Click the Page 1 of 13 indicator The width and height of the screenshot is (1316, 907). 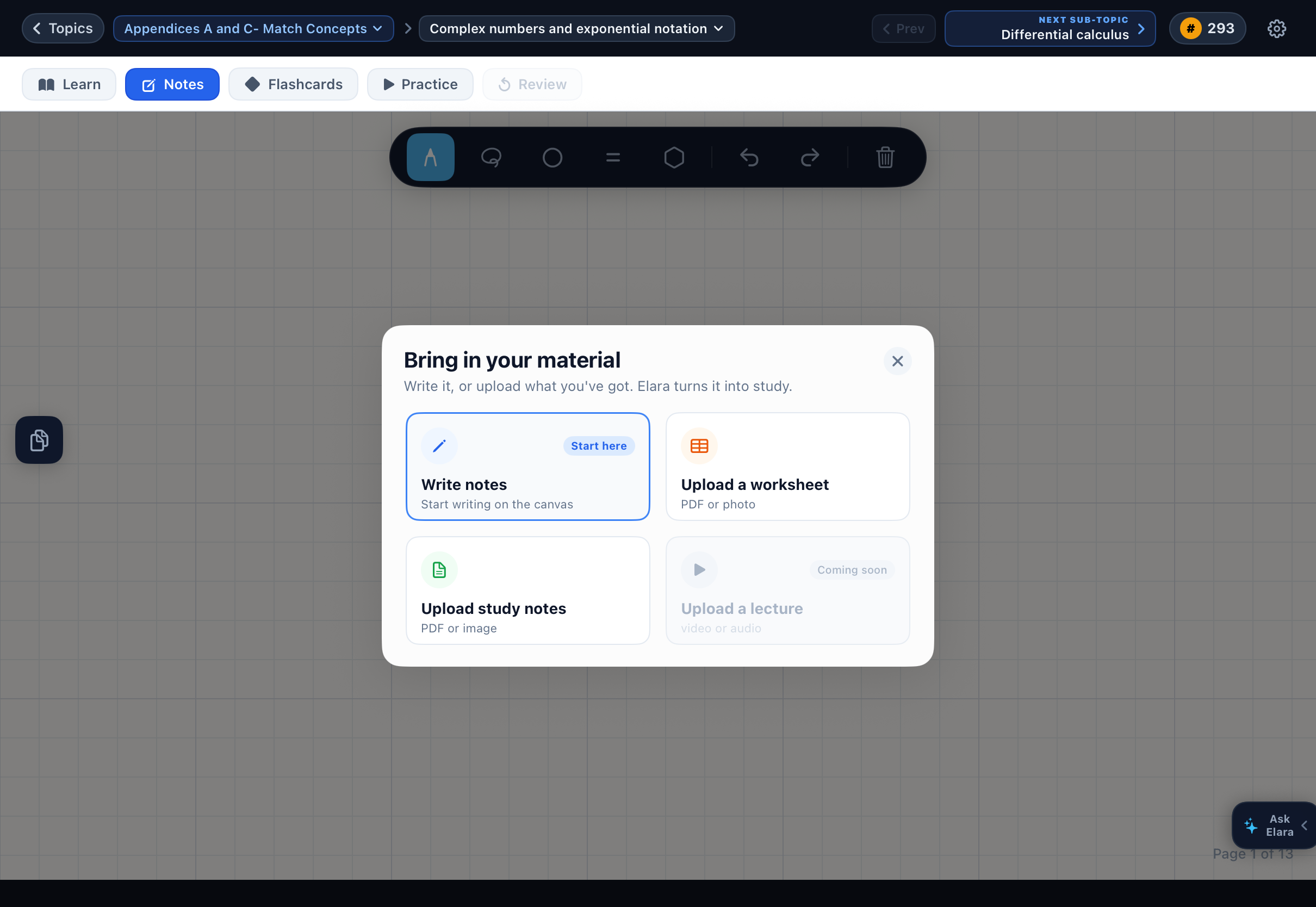[1252, 854]
